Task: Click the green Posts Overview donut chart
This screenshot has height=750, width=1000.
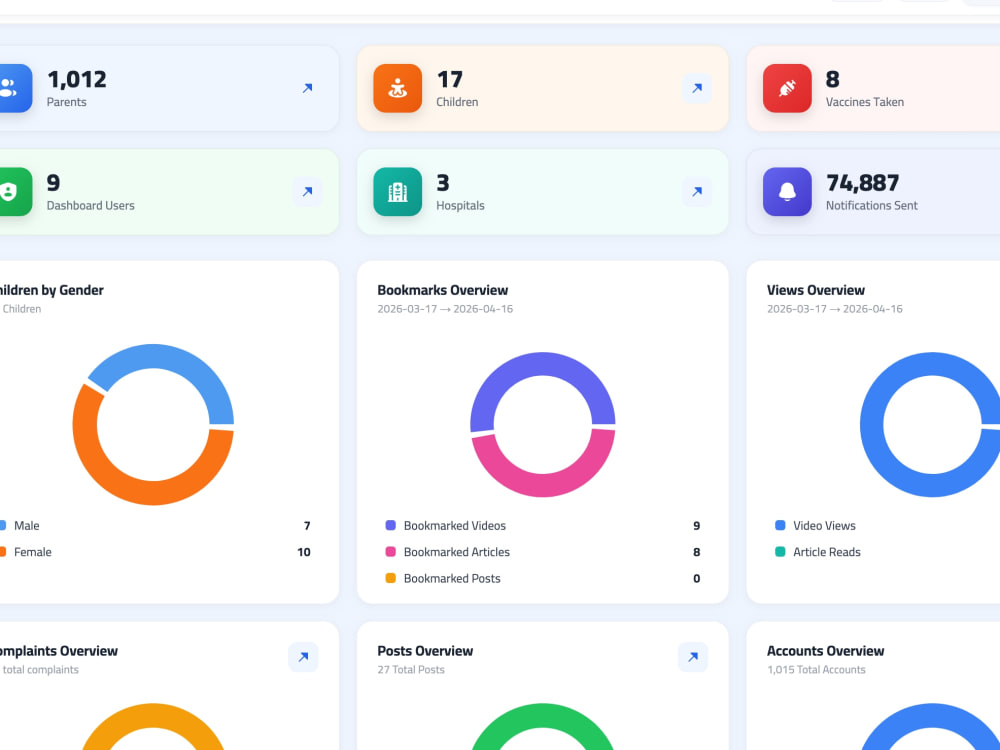Action: 543,717
